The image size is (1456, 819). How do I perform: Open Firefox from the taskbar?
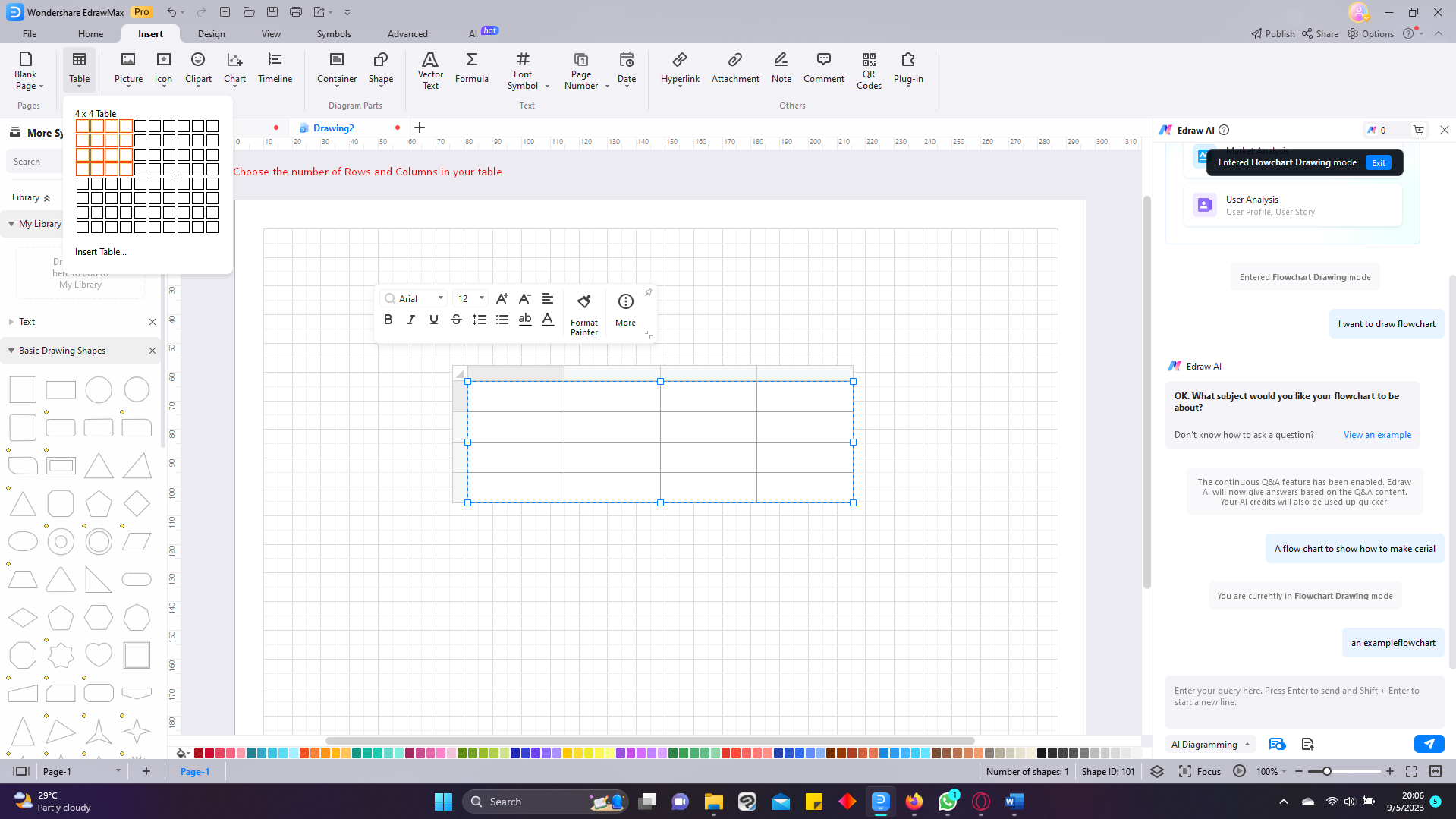coord(914,801)
